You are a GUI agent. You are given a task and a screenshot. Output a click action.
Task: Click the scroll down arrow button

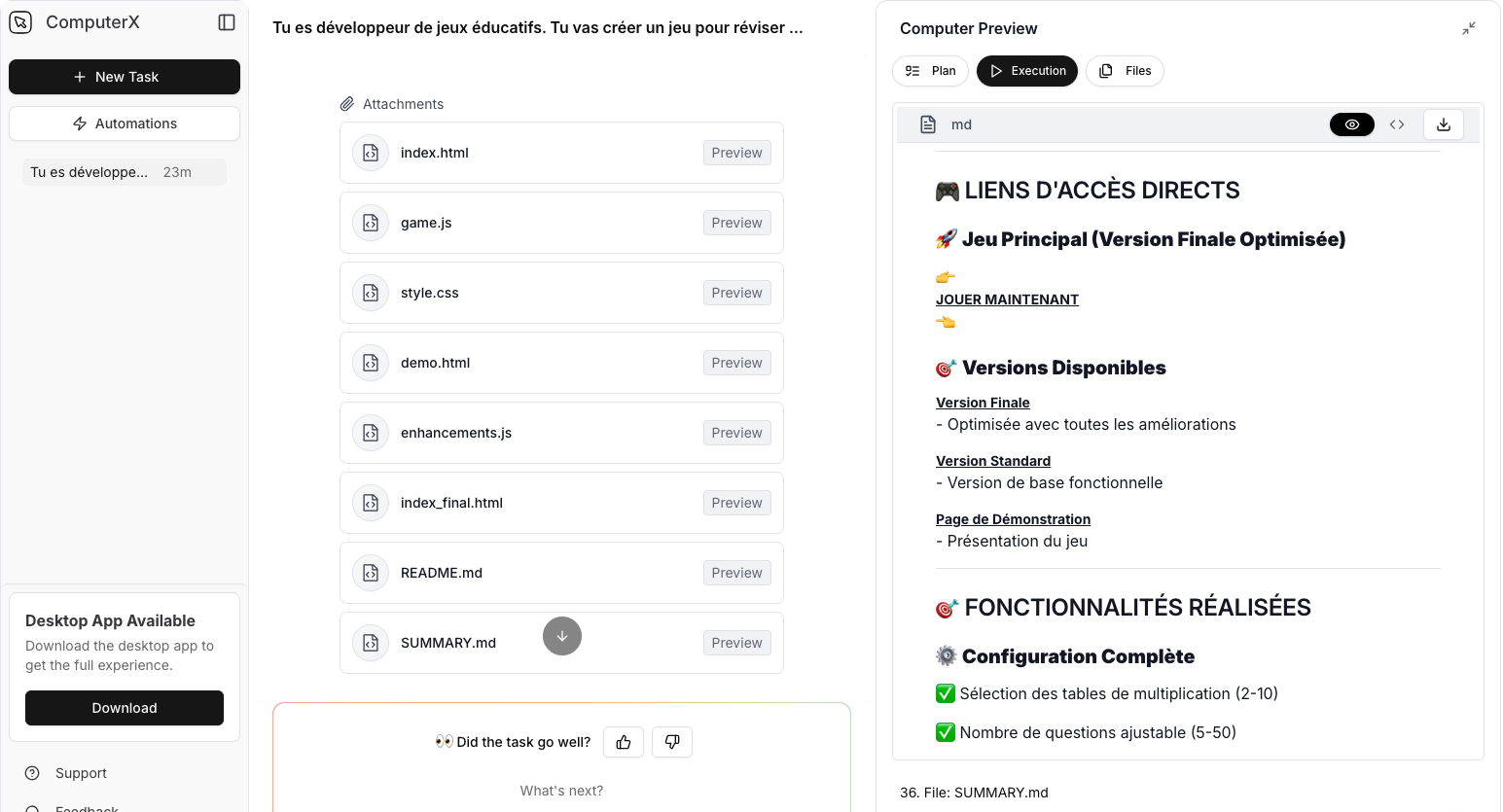coord(562,636)
